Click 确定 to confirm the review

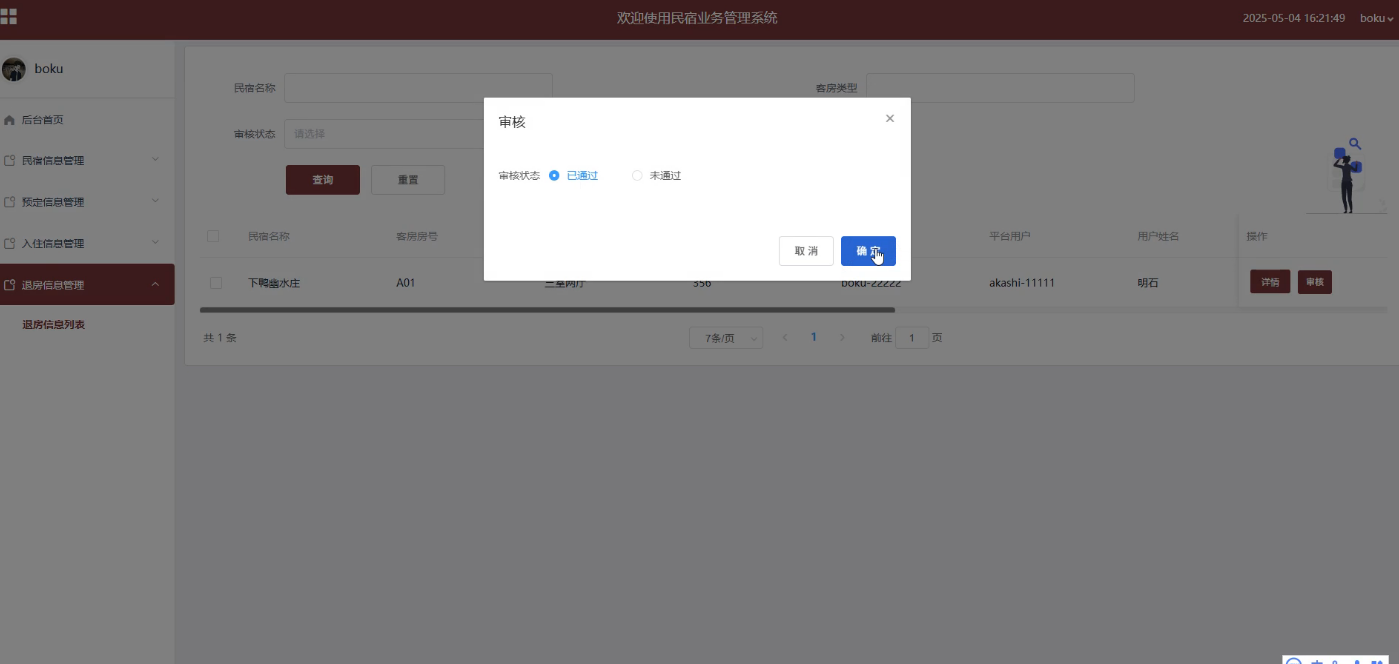click(x=867, y=251)
